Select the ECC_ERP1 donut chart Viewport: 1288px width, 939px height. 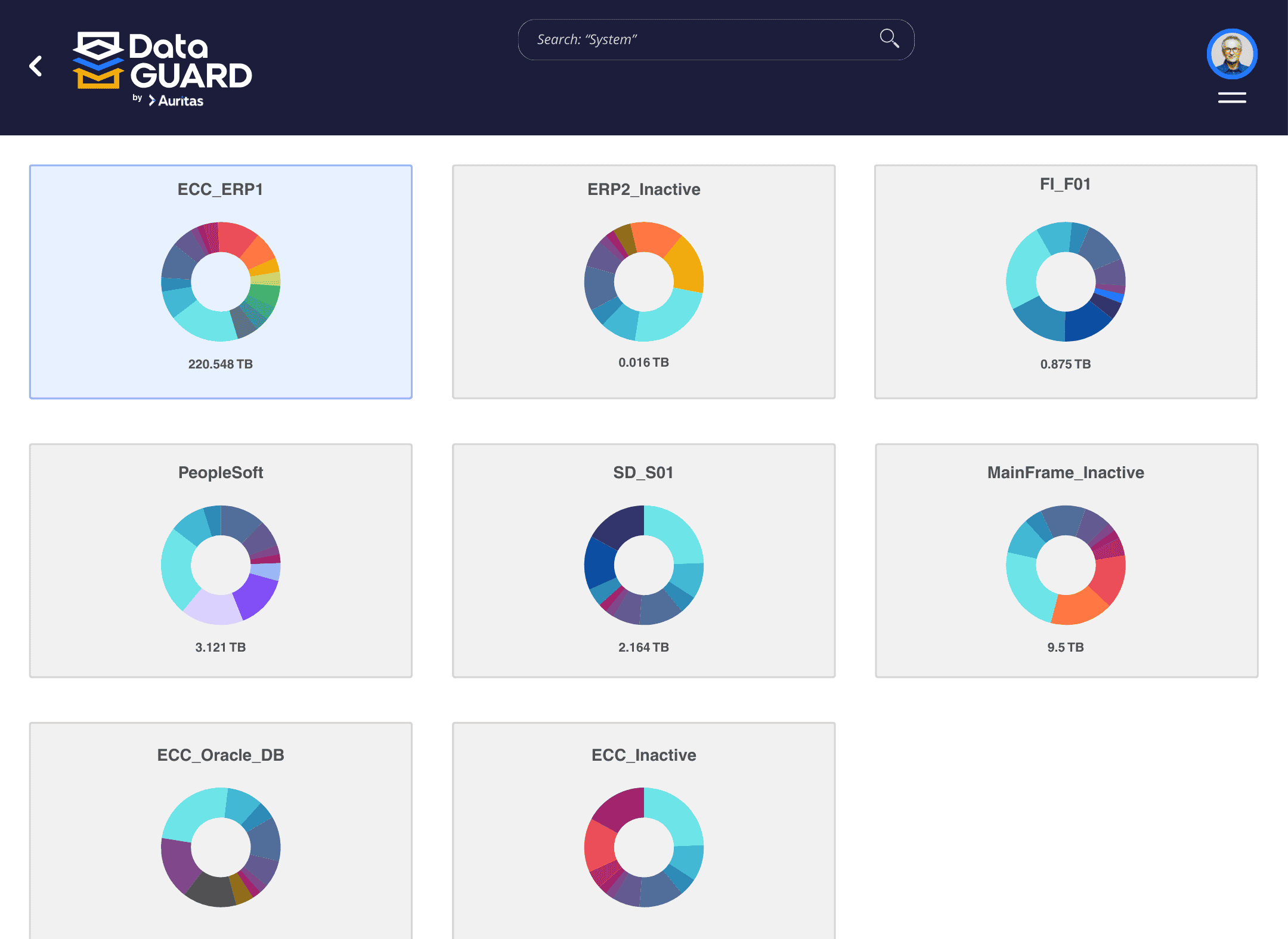coord(221,281)
